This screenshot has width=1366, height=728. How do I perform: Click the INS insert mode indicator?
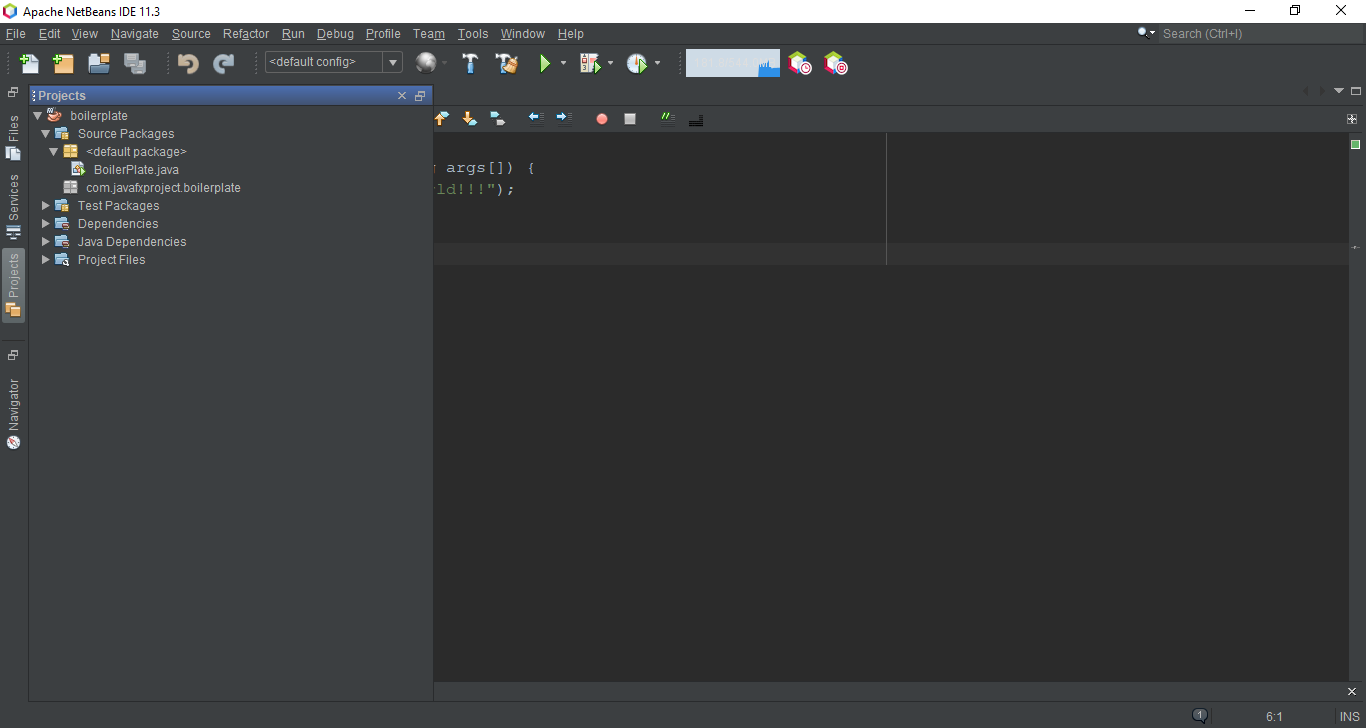click(1349, 716)
